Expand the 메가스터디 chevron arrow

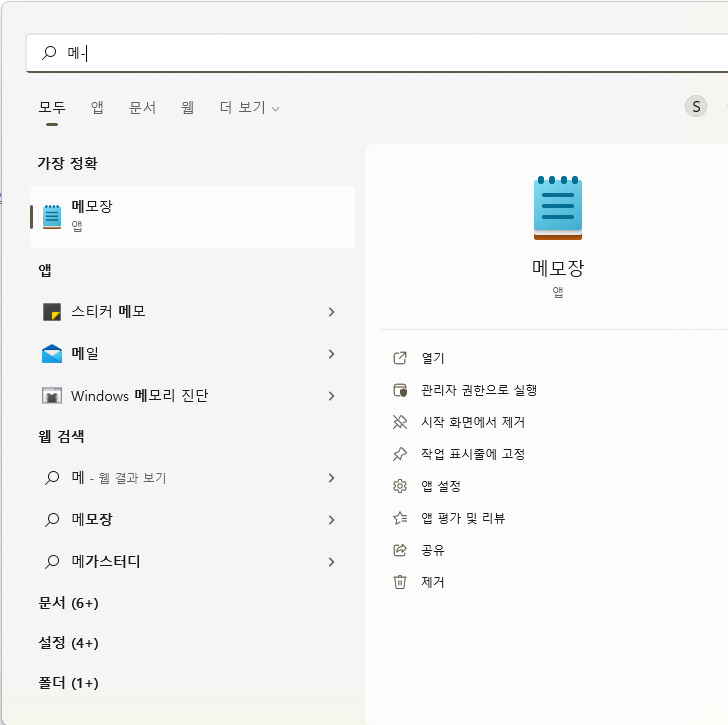tap(331, 562)
